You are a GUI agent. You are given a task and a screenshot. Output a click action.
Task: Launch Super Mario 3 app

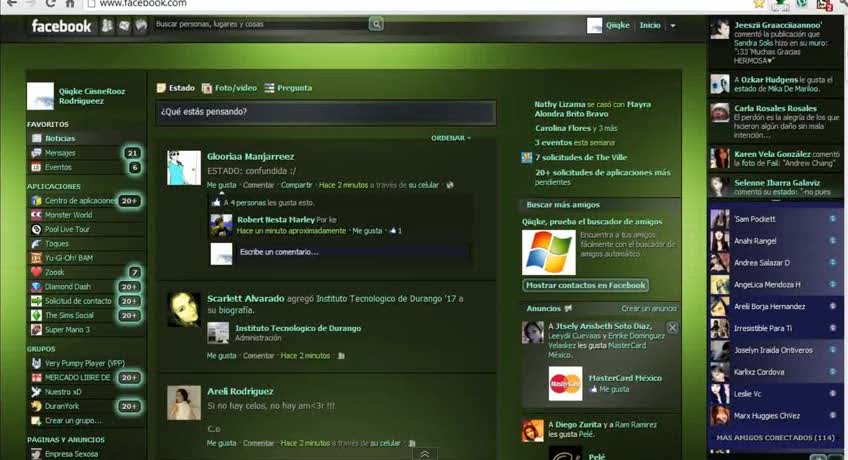pyautogui.click(x=67, y=330)
